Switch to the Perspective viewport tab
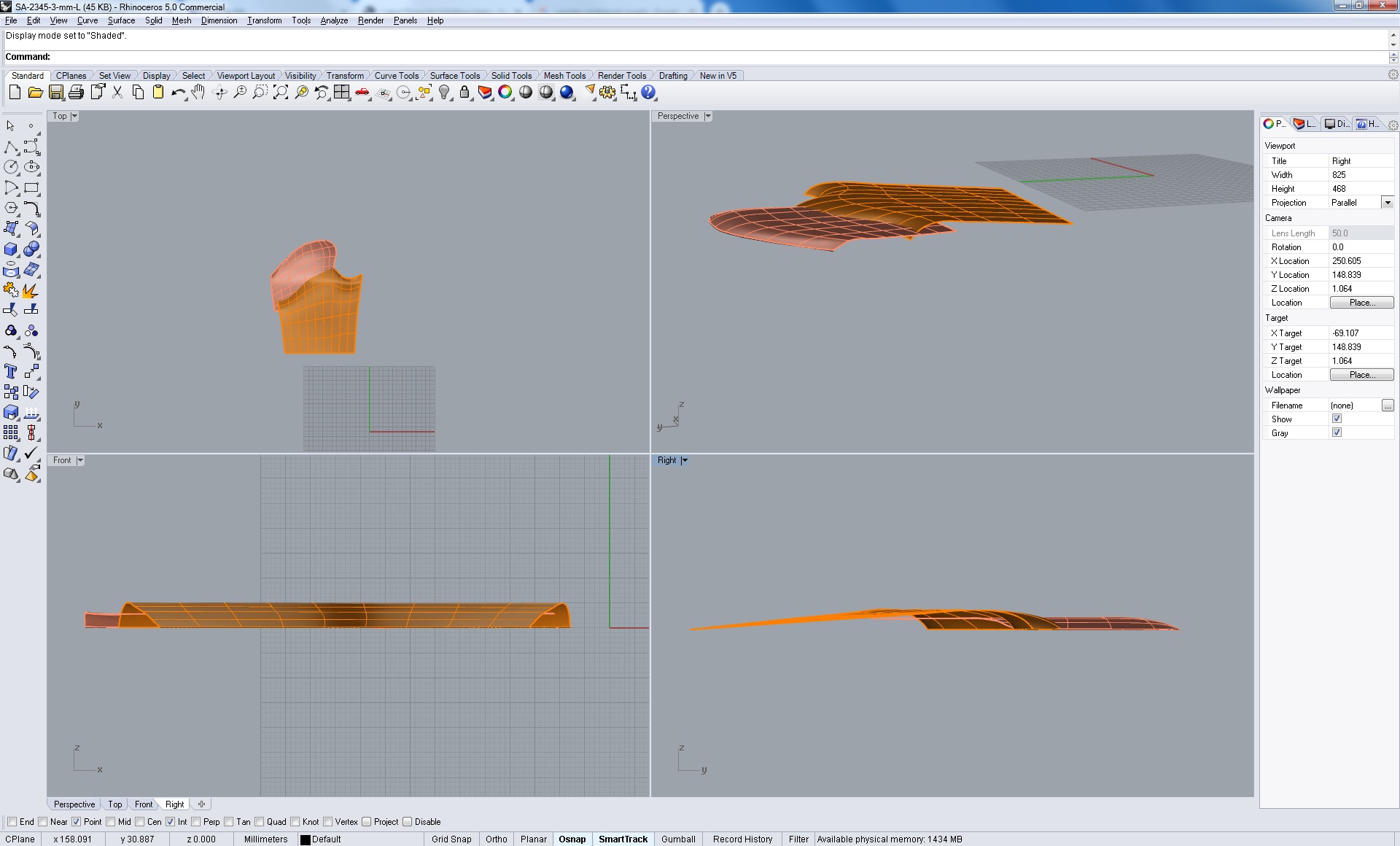Image resolution: width=1400 pixels, height=846 pixels. [x=74, y=804]
